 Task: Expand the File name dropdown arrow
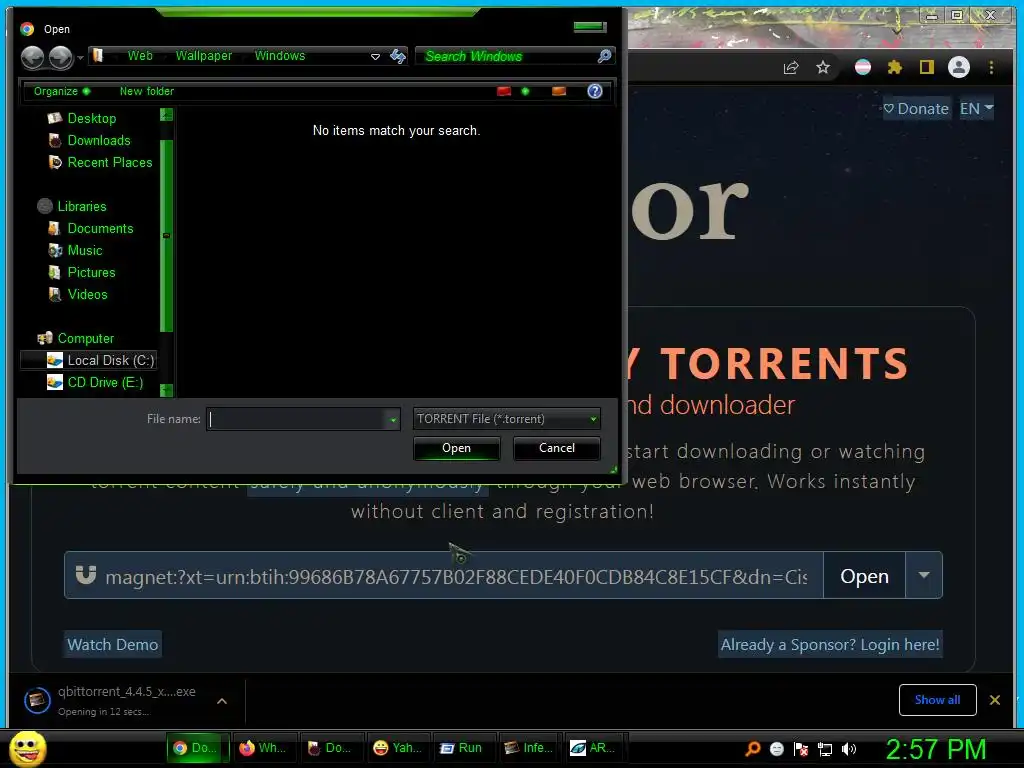coord(392,420)
